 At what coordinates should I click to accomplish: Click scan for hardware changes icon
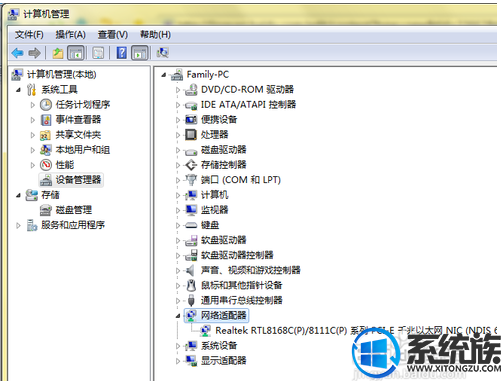click(163, 53)
